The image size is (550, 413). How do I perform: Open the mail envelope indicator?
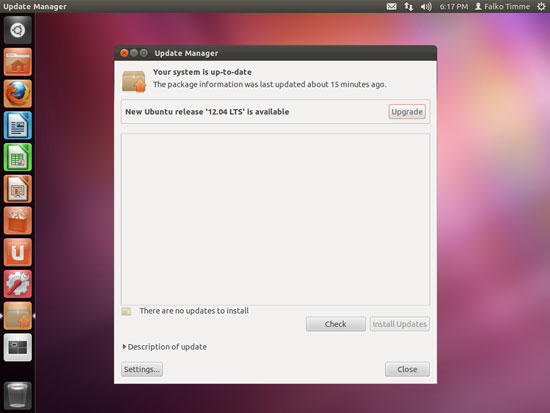(x=391, y=6)
